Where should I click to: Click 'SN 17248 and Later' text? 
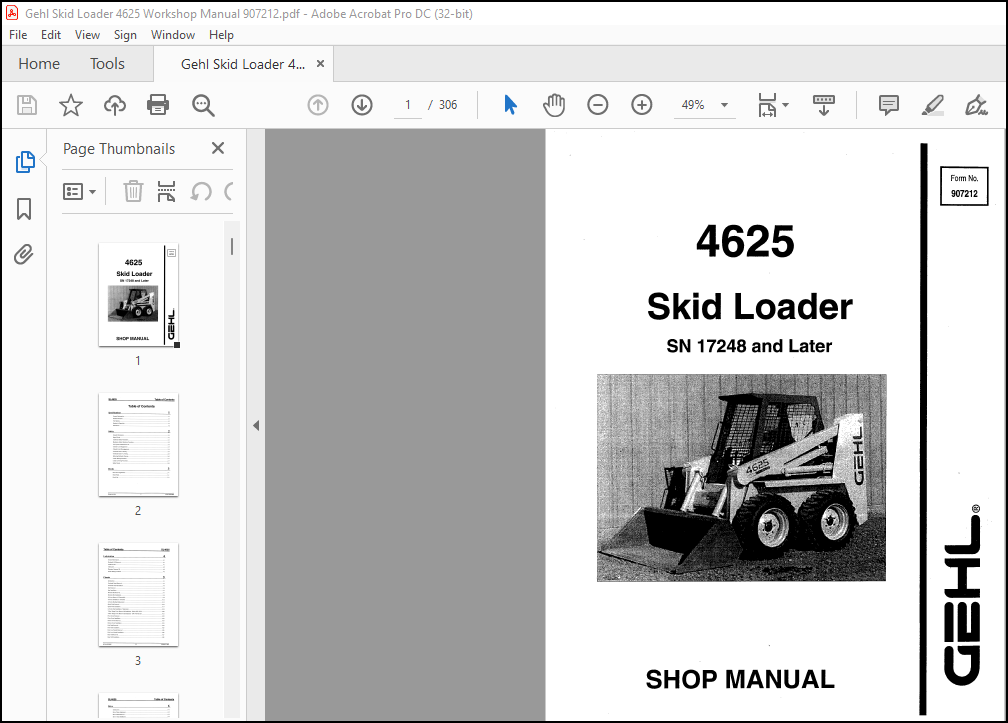pyautogui.click(x=749, y=346)
